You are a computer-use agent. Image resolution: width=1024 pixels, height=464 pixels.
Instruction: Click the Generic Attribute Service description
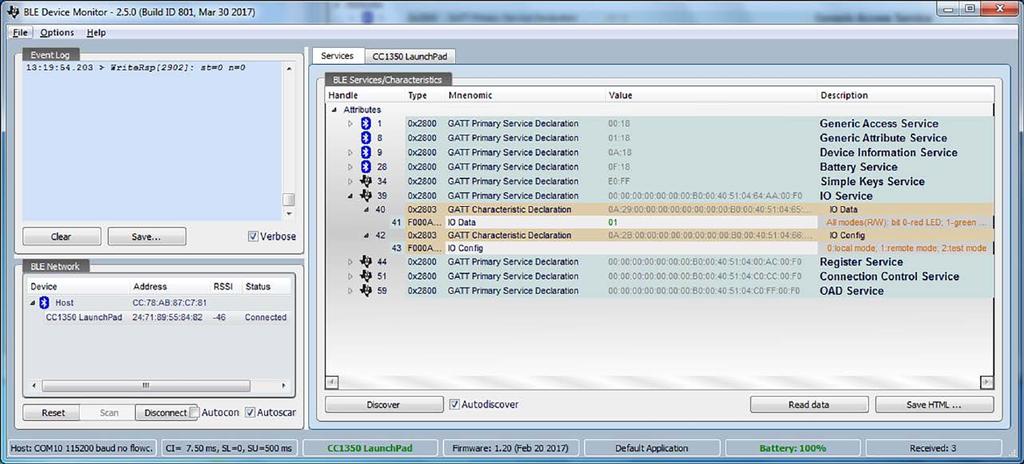click(x=883, y=138)
